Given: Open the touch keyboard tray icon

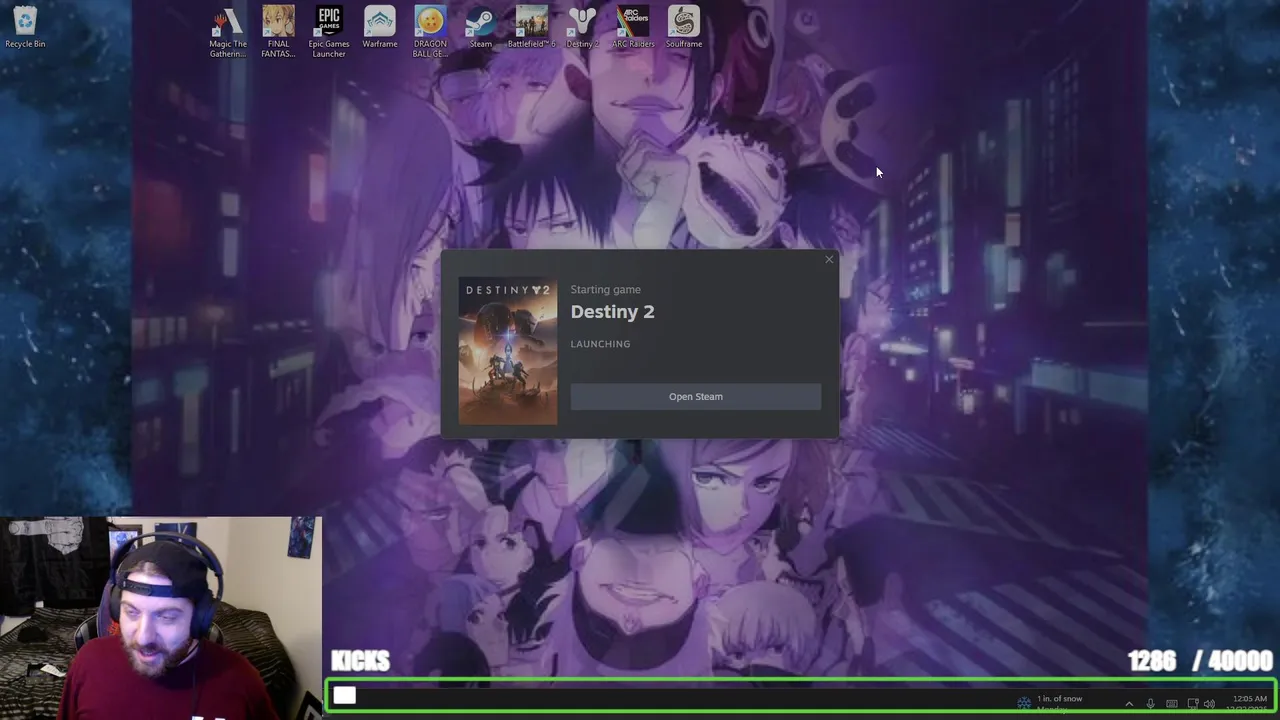Looking at the screenshot, I should pyautogui.click(x=1172, y=704).
